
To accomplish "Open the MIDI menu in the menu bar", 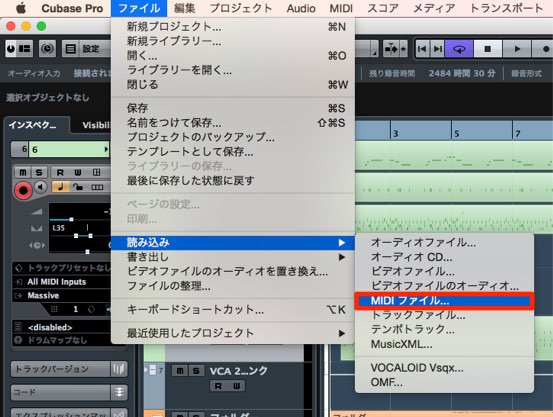I will 341,8.
